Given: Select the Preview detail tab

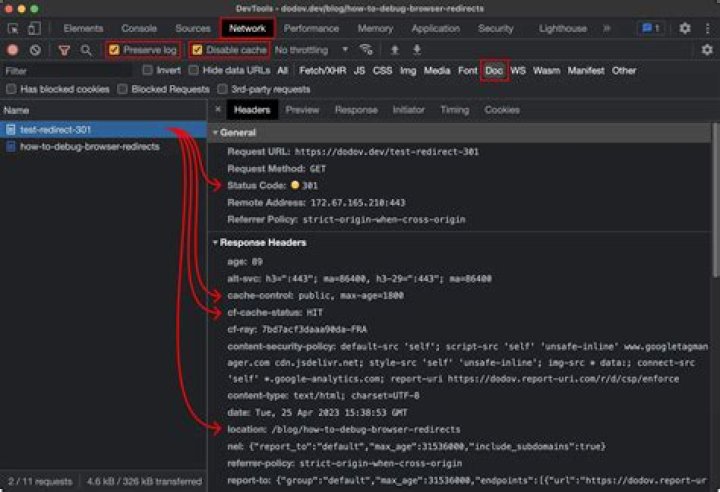Looking at the screenshot, I should point(302,110).
